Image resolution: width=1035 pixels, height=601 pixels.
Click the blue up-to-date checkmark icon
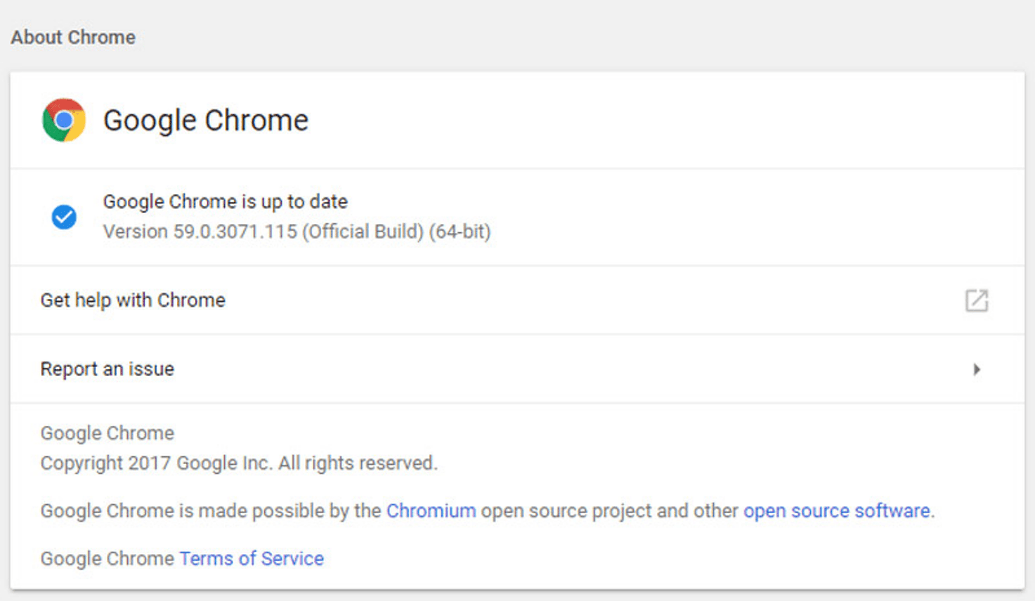[x=64, y=217]
